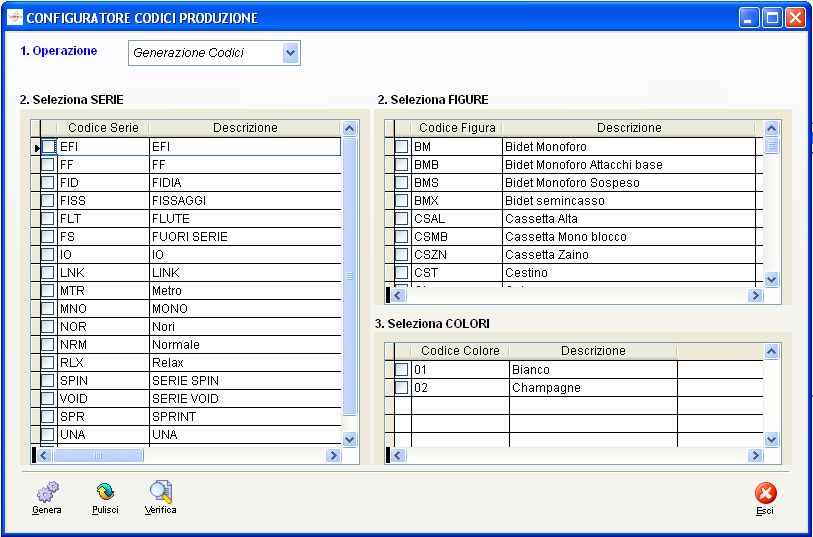Image resolution: width=813 pixels, height=537 pixels.
Task: Click the Champagne description cell
Action: 593,388
